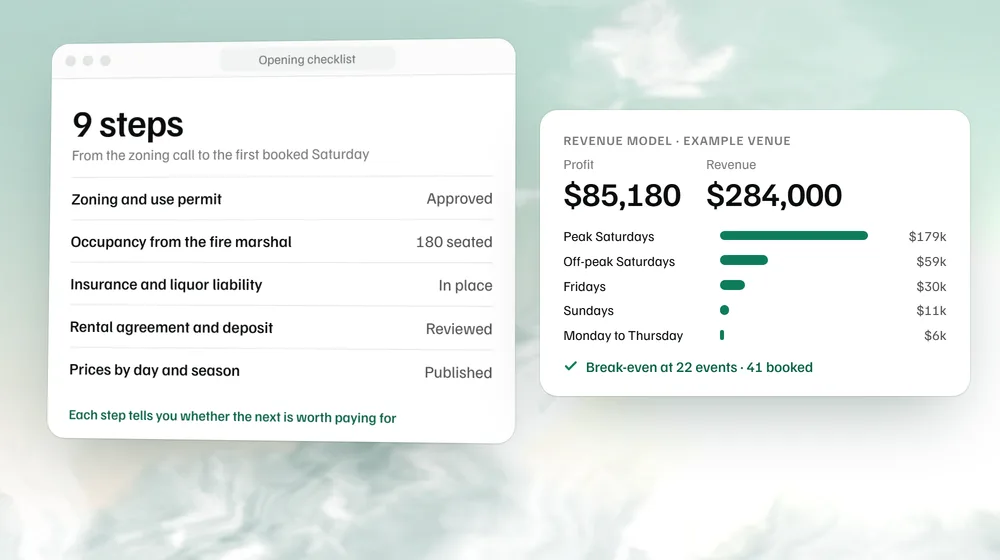Select 'Prices by day and season'
Screen dimensions: 1000x560
pos(154,370)
